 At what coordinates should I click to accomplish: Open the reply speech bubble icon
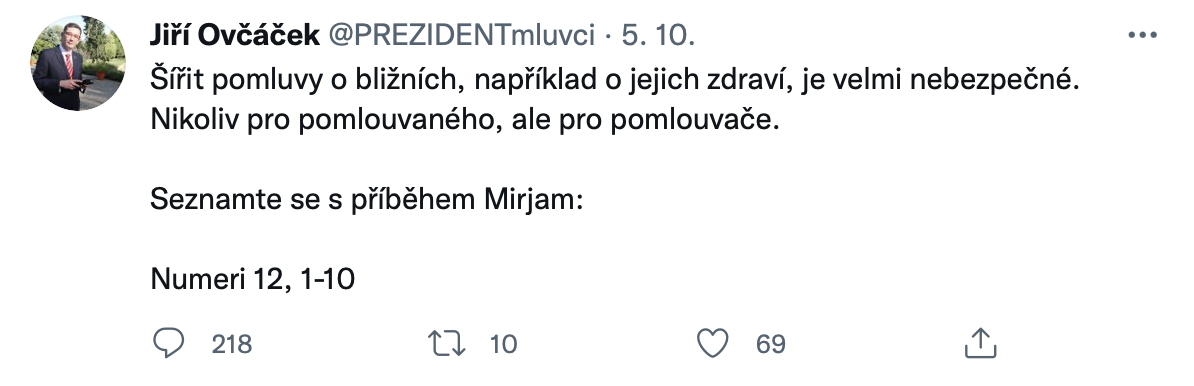tap(168, 343)
